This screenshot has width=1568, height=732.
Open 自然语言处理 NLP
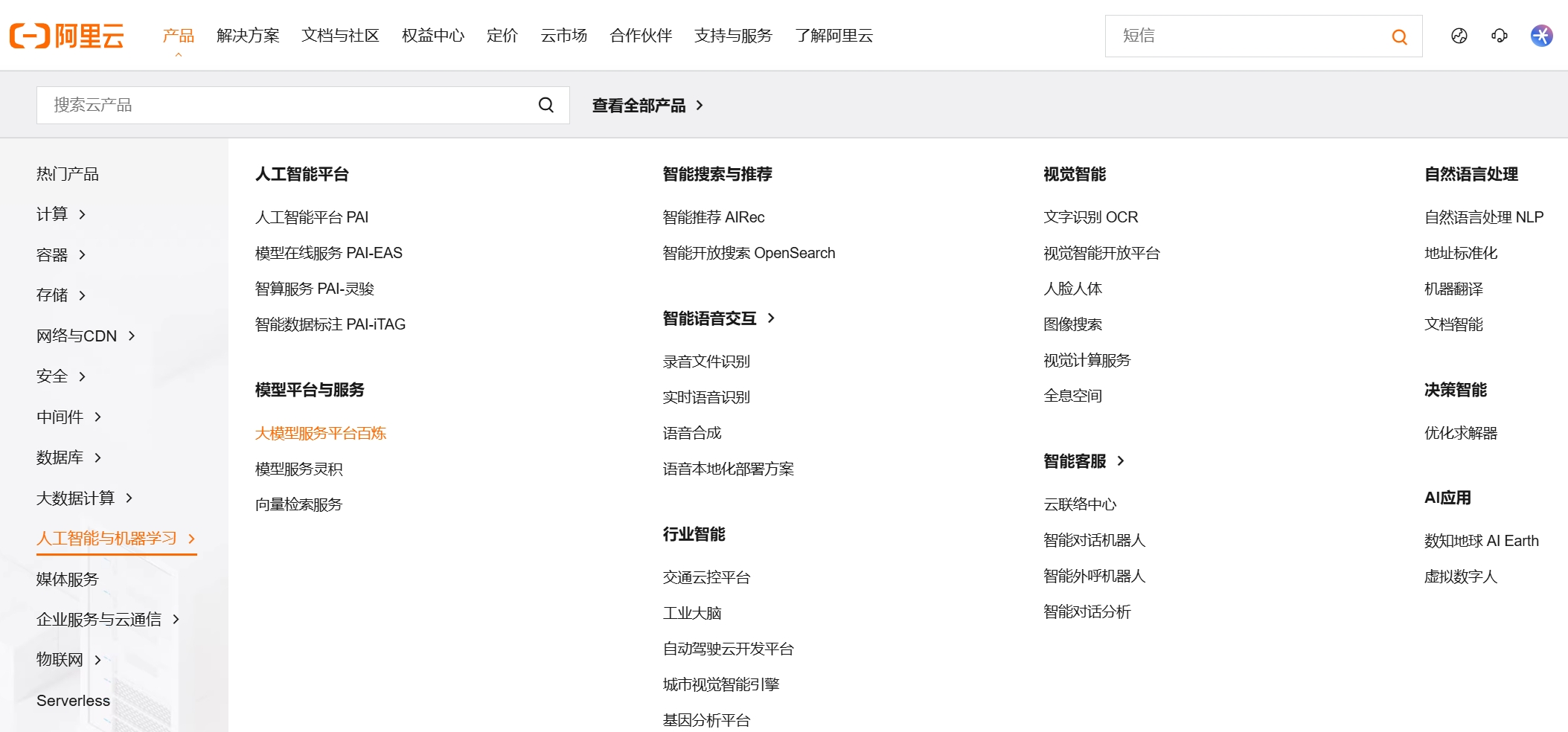coord(1484,217)
